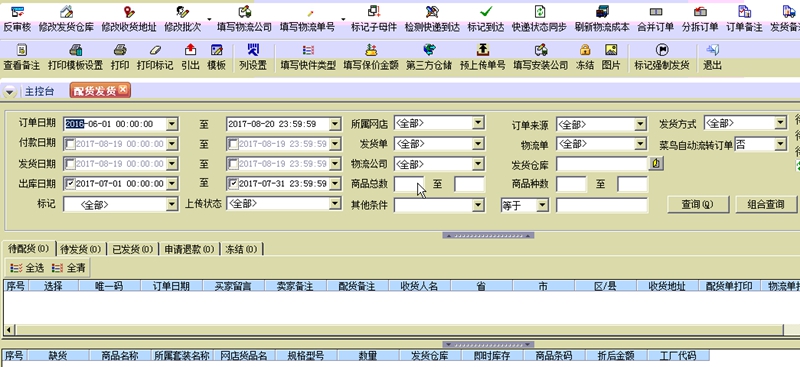Open 修改发货仓库 from the toolbar

click(x=66, y=11)
